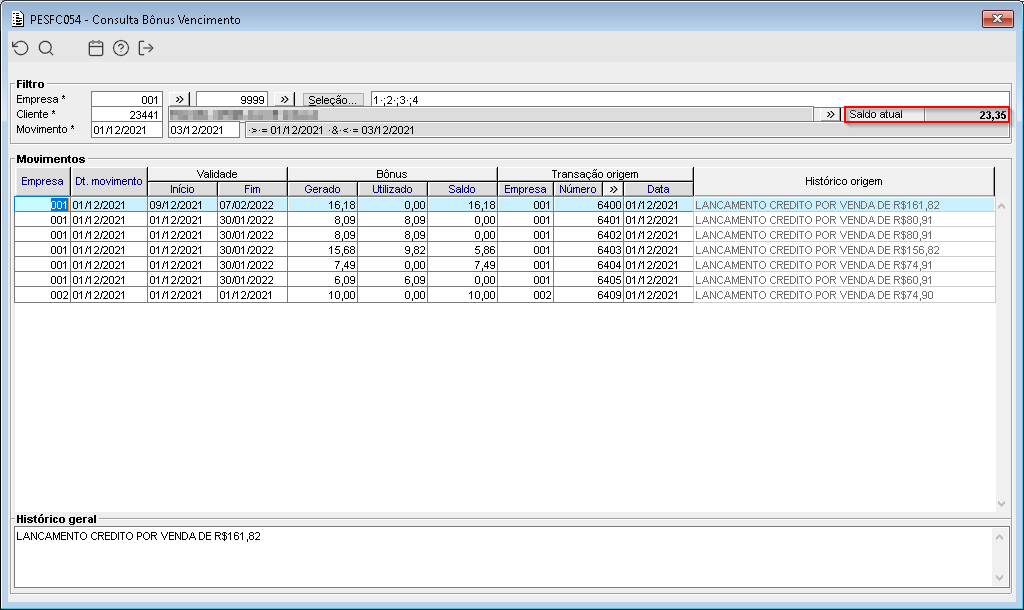Image resolution: width=1024 pixels, height=610 pixels.
Task: Click the Movimento end date 03/12/2021
Action: 204,129
